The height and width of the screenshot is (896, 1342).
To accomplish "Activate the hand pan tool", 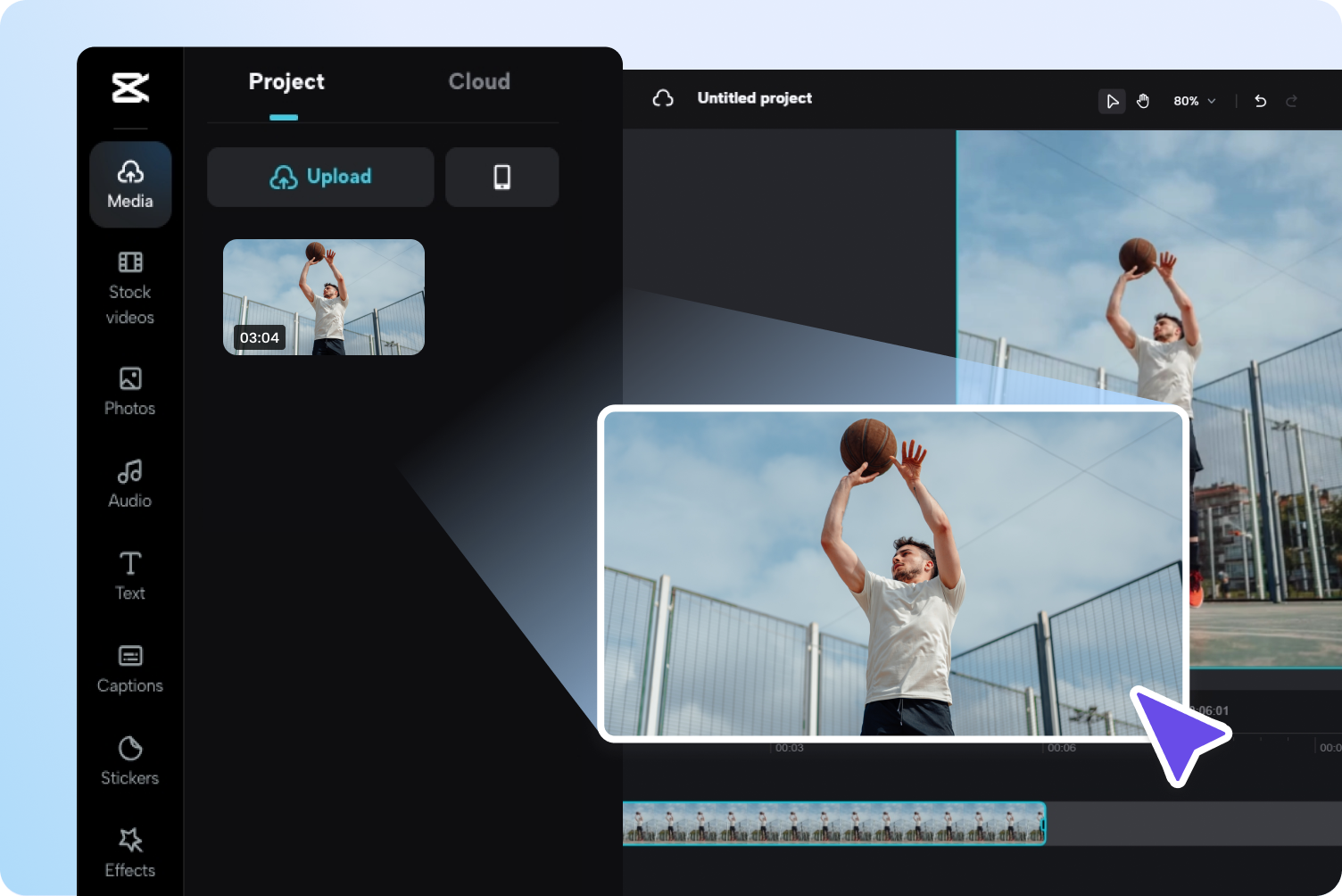I will click(x=1143, y=101).
